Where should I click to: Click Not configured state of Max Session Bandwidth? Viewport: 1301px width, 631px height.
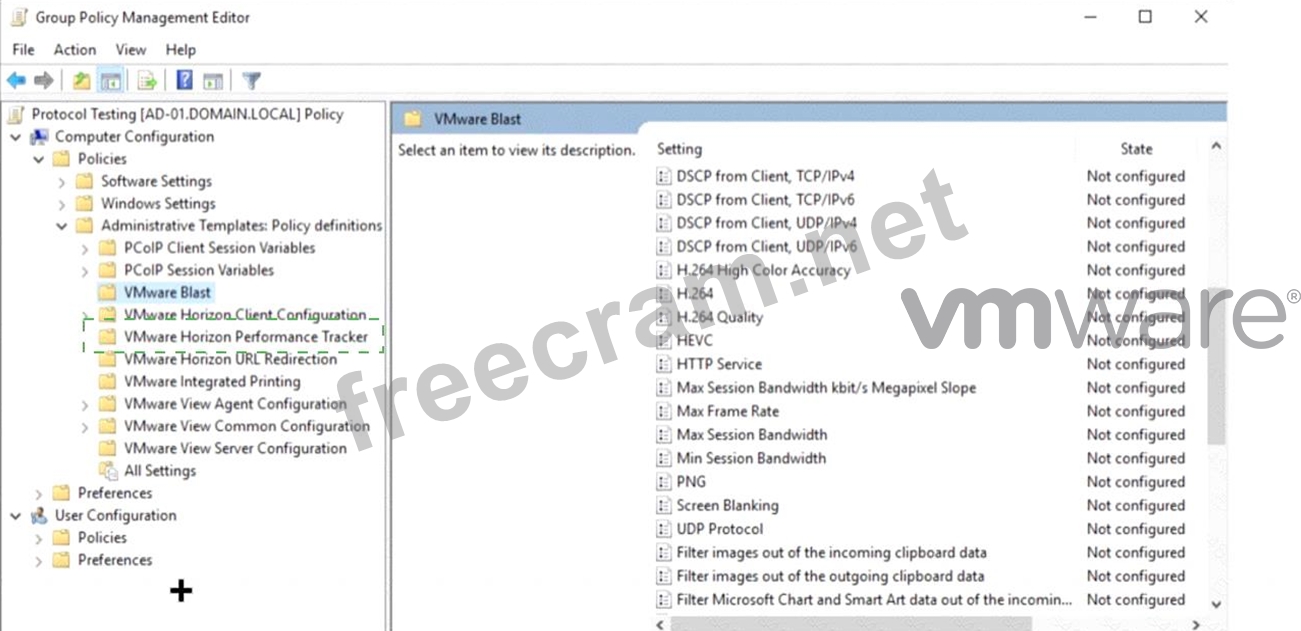click(1136, 435)
